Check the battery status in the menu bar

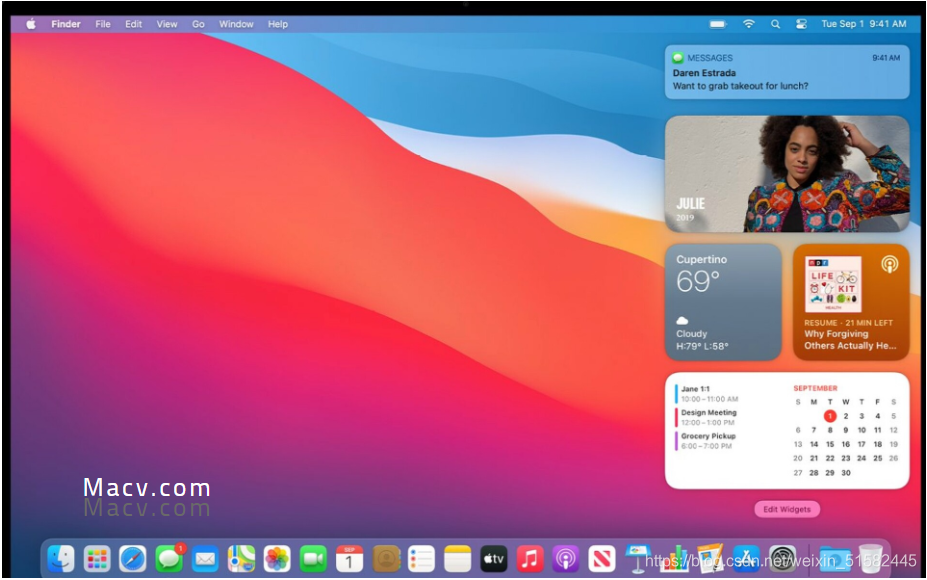point(718,24)
